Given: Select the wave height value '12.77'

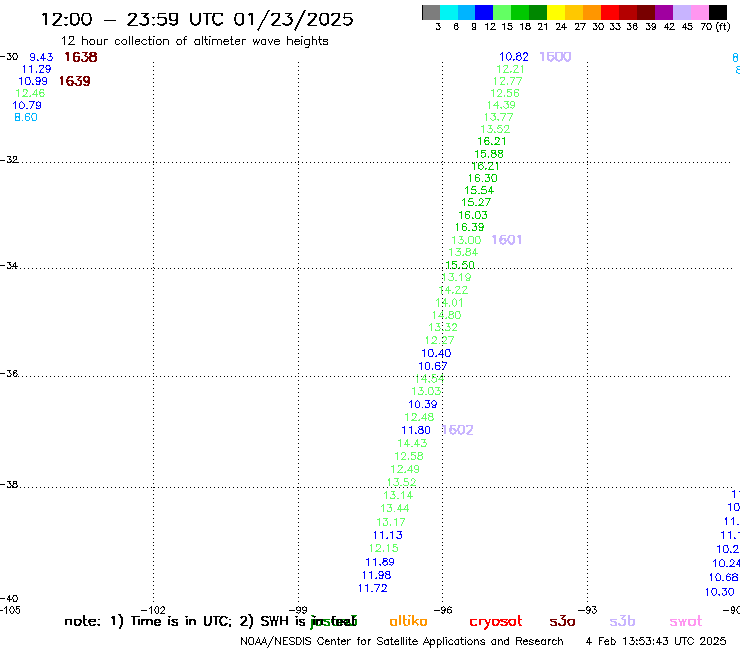Looking at the screenshot, I should (x=508, y=81).
